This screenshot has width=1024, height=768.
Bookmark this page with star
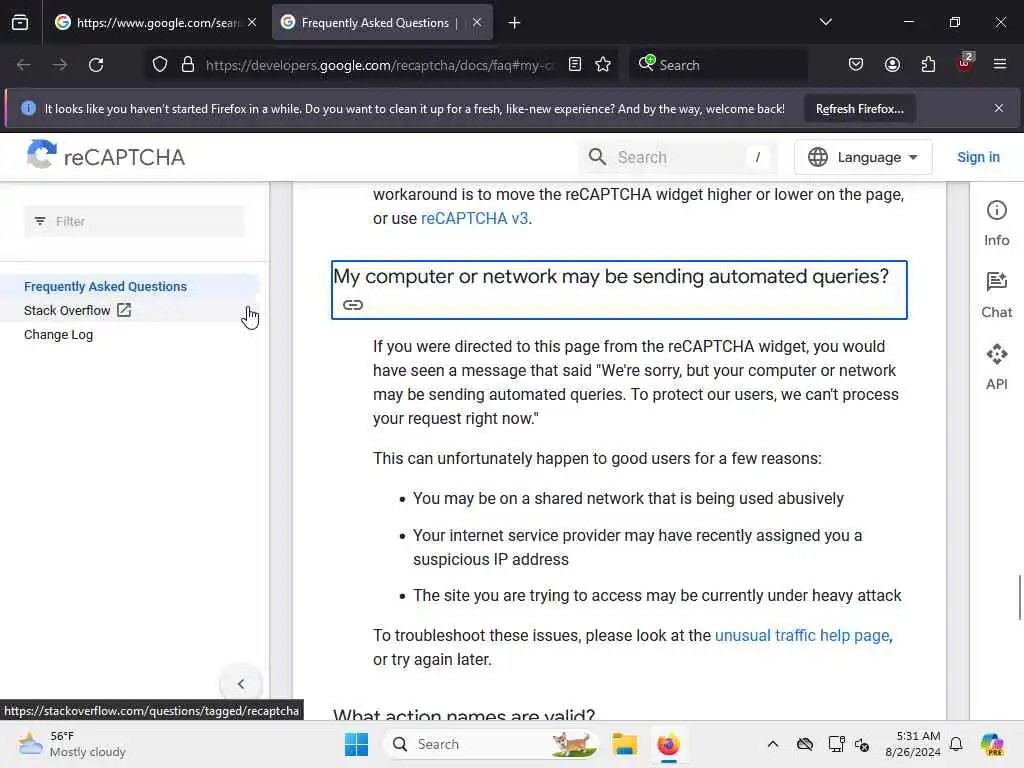point(603,64)
